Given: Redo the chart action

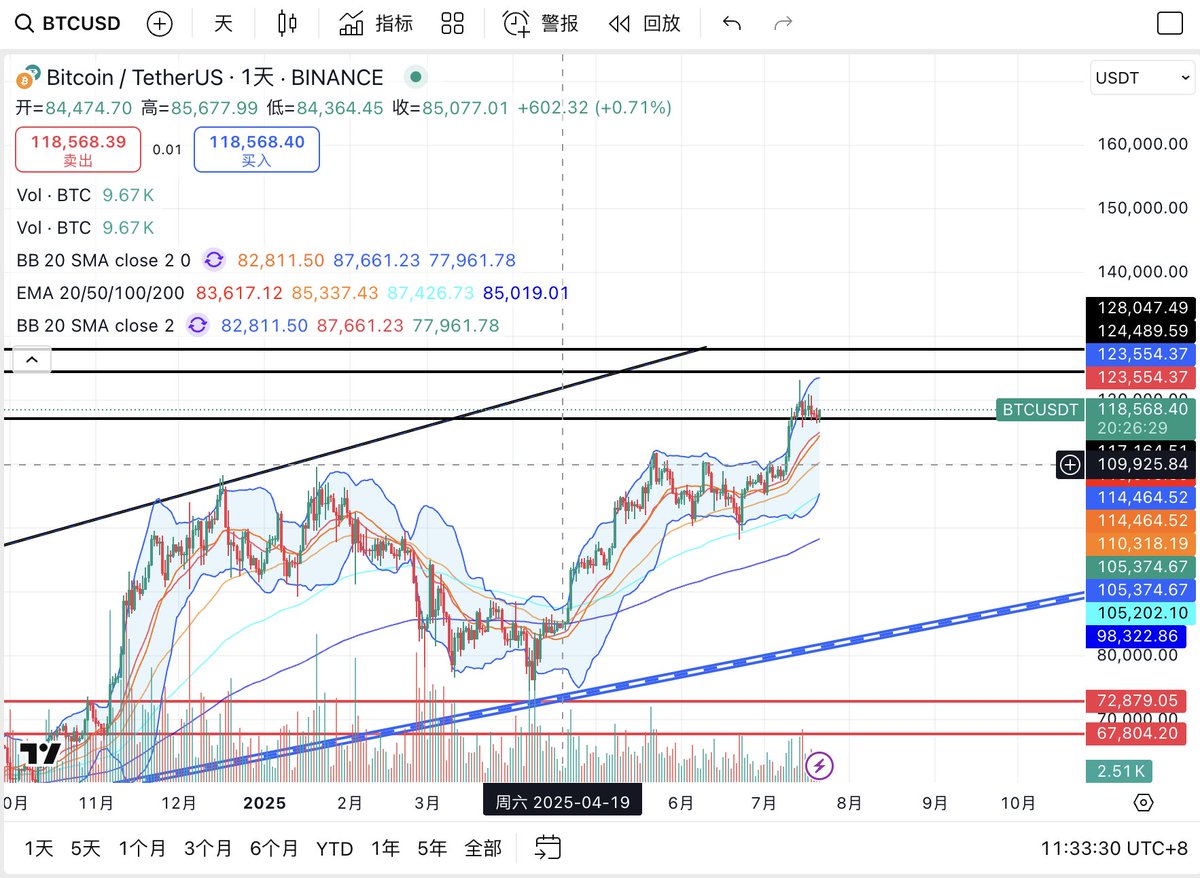Looking at the screenshot, I should click(784, 23).
